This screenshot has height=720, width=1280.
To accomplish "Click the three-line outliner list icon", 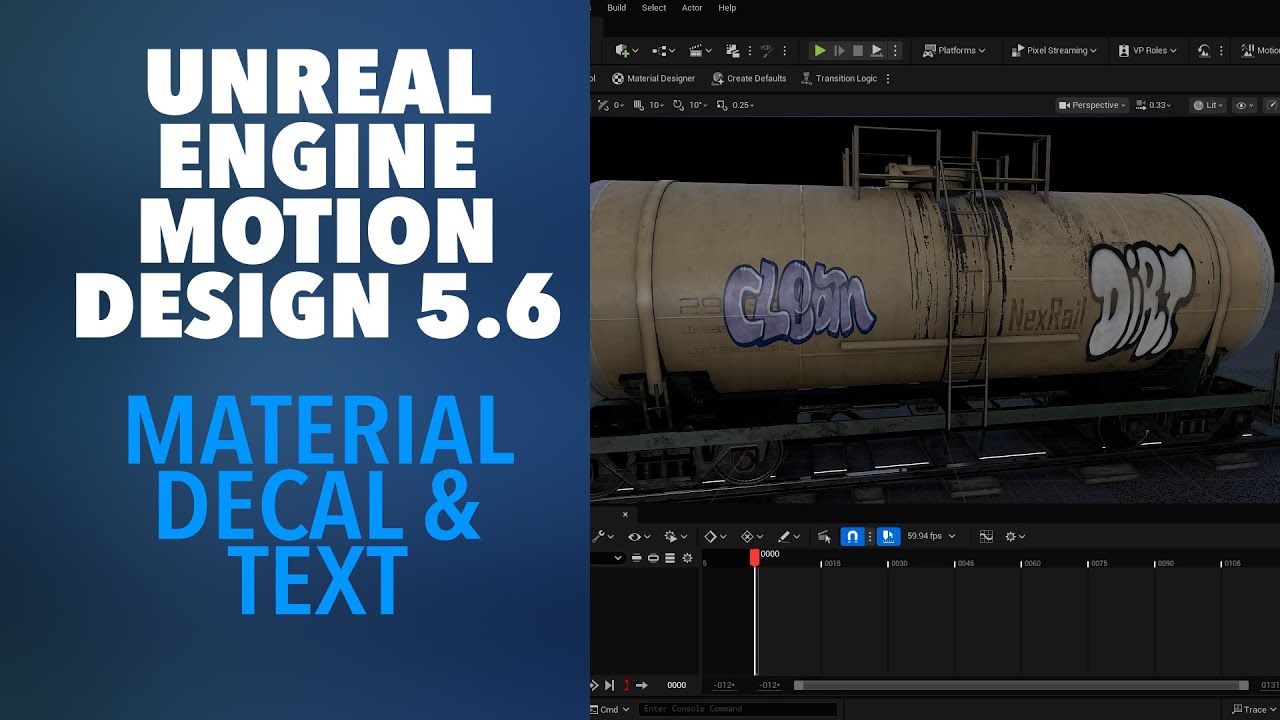I will tap(670, 558).
